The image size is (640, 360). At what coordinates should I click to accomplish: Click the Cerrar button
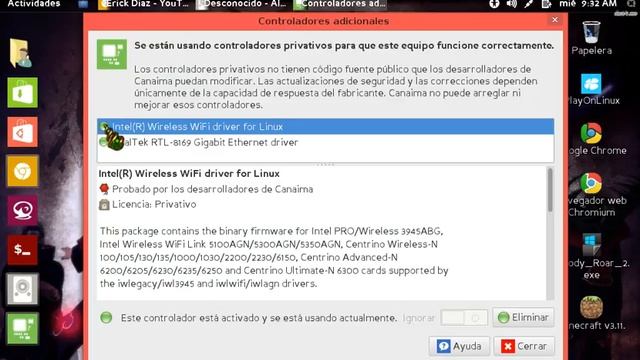(x=524, y=347)
